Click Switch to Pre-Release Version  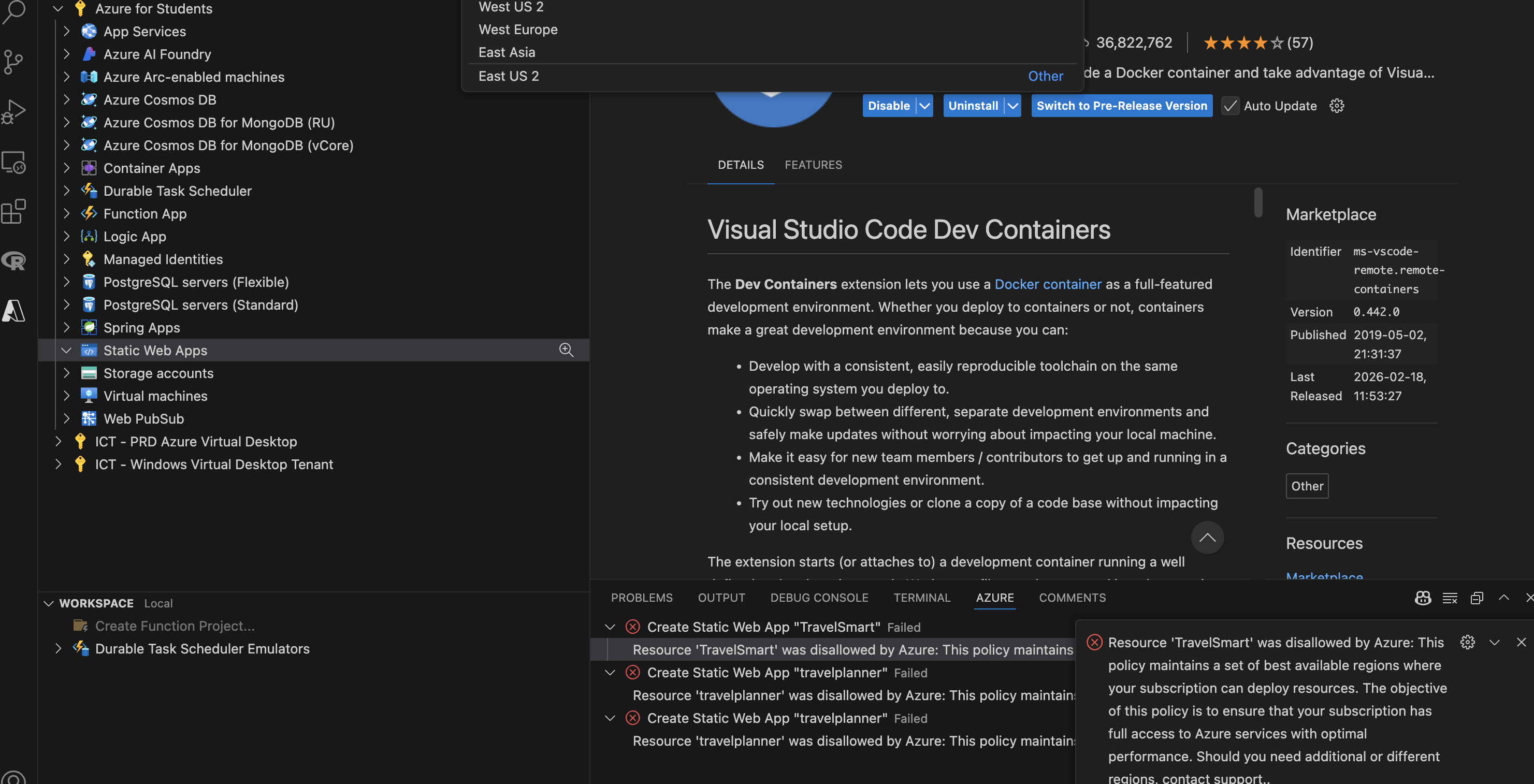[1121, 105]
